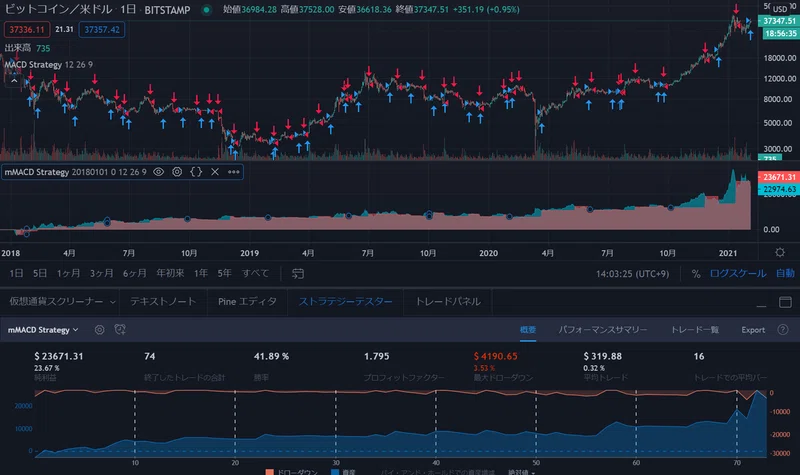Toggle mMACD Strategy visibility eye icon
This screenshot has width=800, height=475.
(159, 172)
